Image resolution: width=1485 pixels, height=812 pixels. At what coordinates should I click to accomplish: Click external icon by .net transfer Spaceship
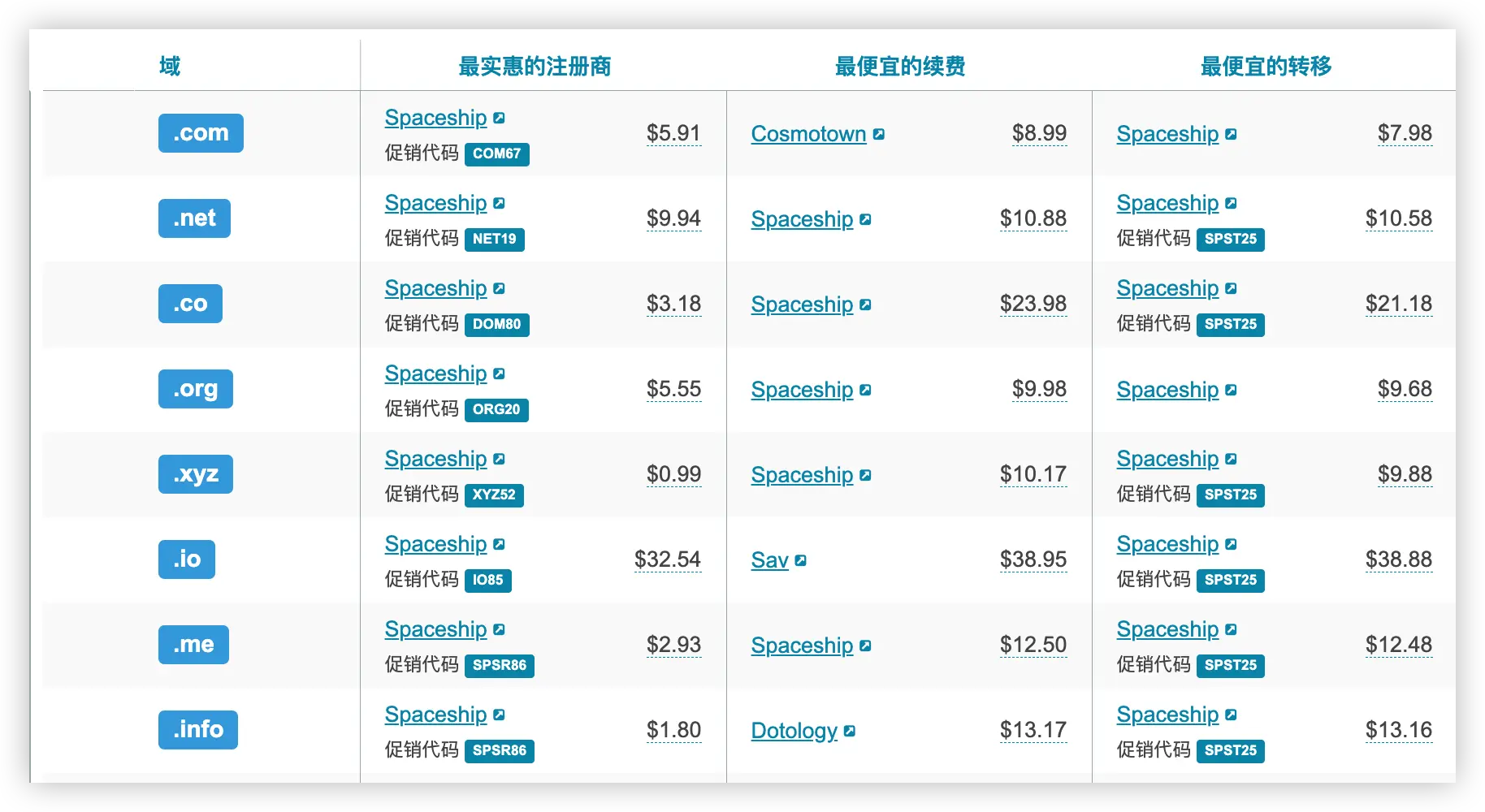point(1231,203)
